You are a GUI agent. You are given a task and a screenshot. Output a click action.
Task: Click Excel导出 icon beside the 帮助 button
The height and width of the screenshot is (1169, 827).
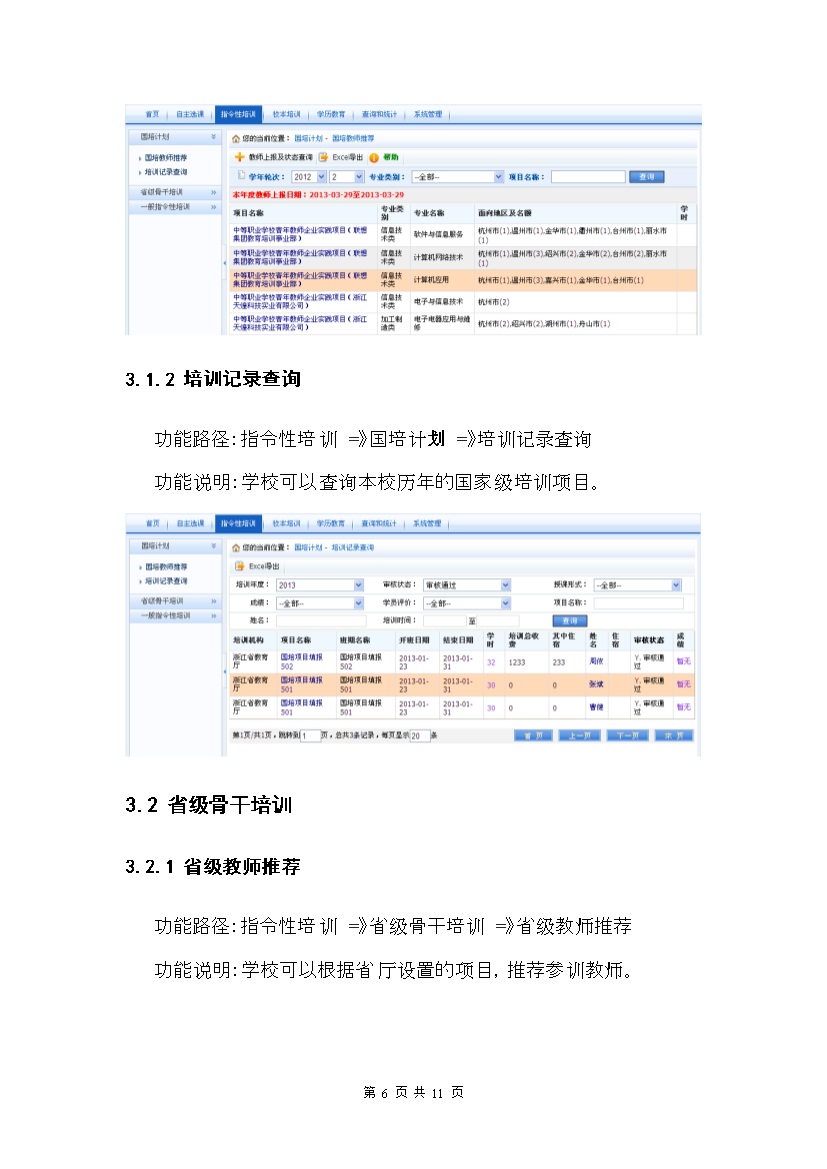[324, 158]
